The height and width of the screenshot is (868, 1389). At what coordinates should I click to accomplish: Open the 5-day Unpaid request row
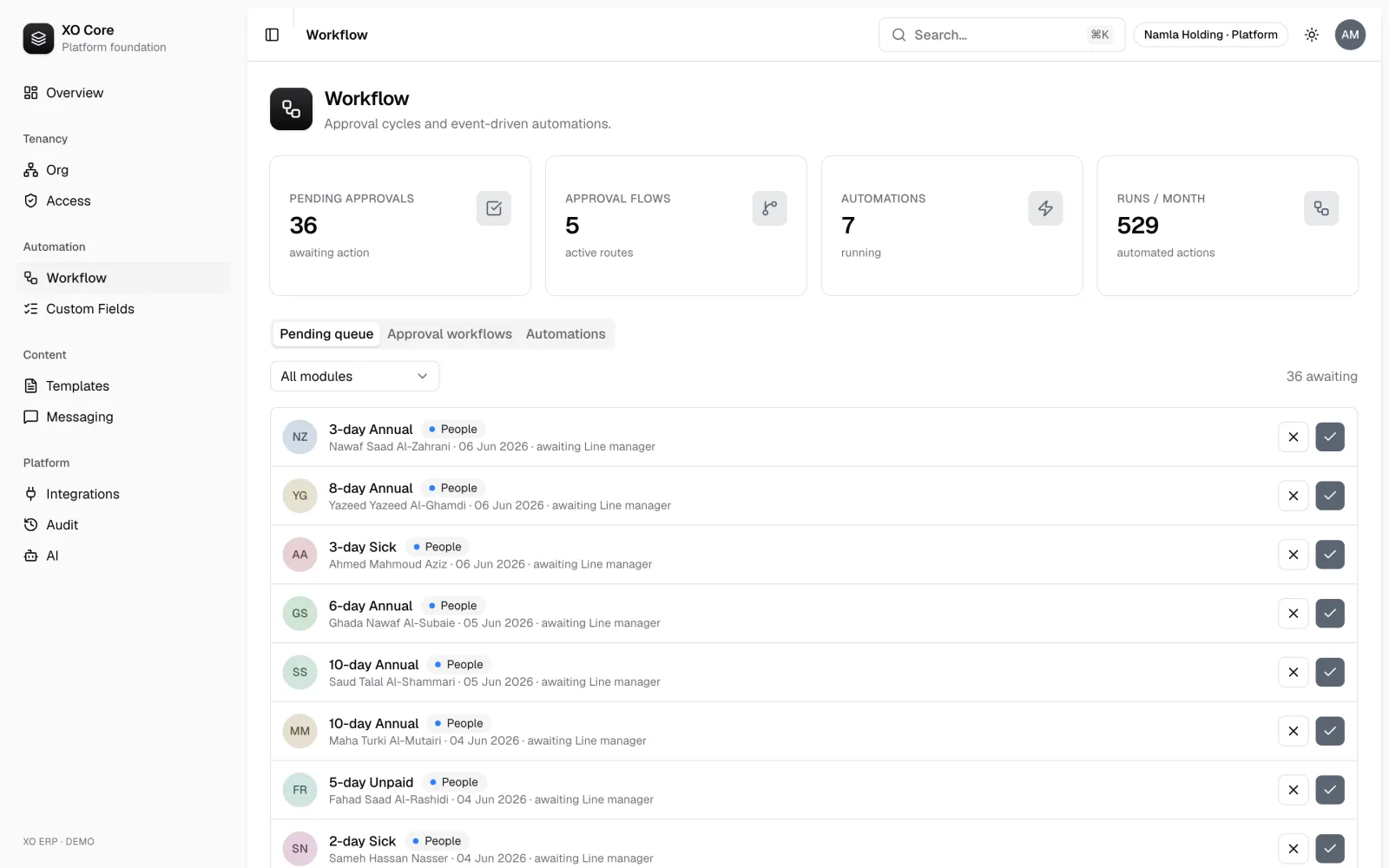pyautogui.click(x=813, y=790)
